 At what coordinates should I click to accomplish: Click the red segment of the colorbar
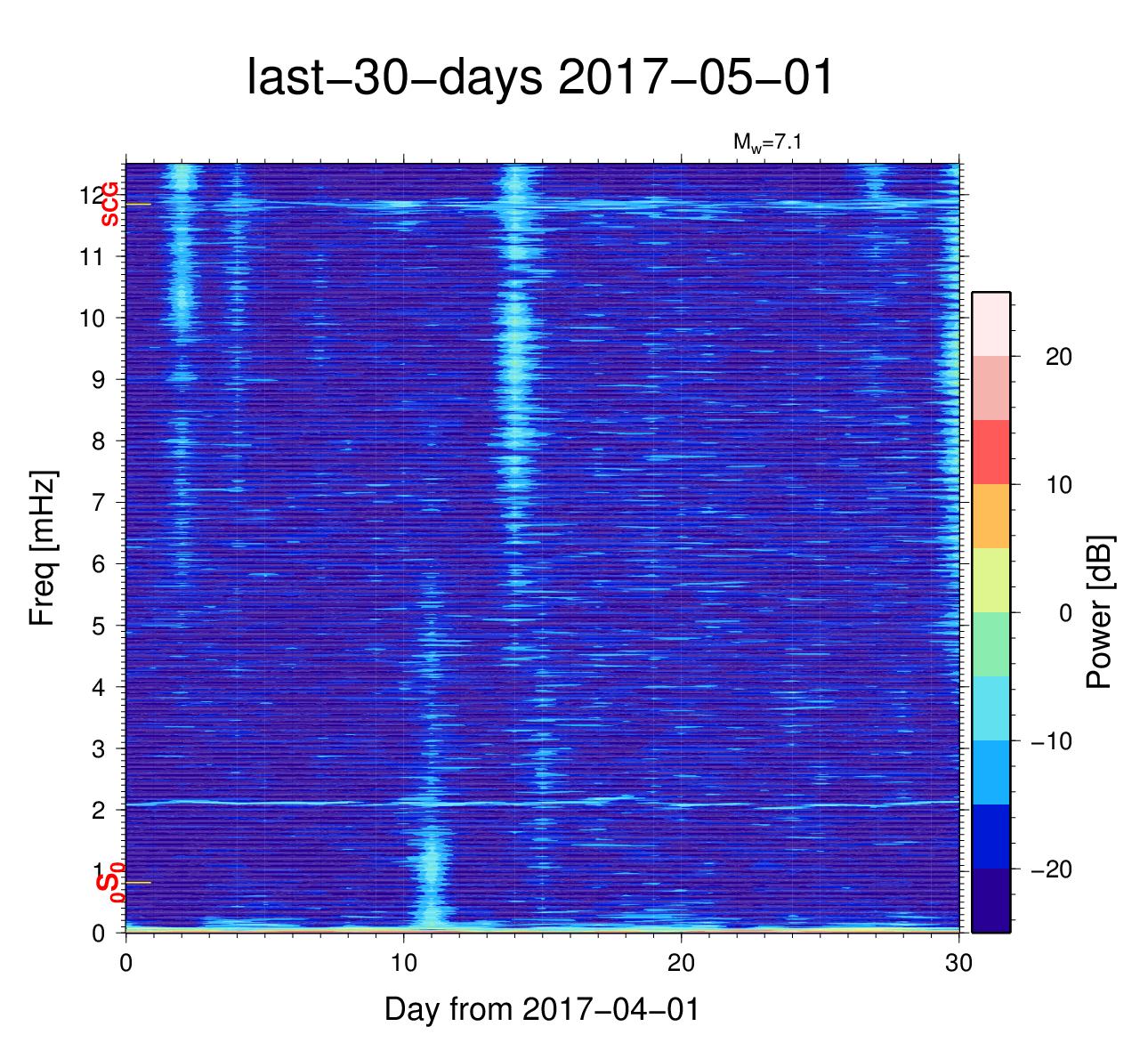[990, 452]
